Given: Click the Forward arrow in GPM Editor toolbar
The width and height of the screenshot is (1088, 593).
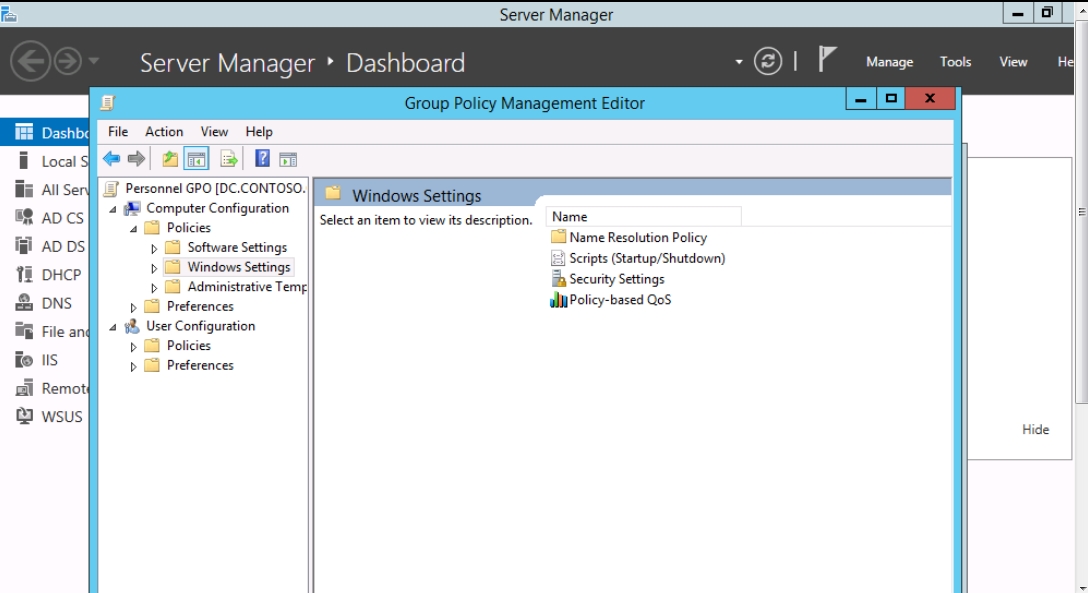Looking at the screenshot, I should 137,159.
